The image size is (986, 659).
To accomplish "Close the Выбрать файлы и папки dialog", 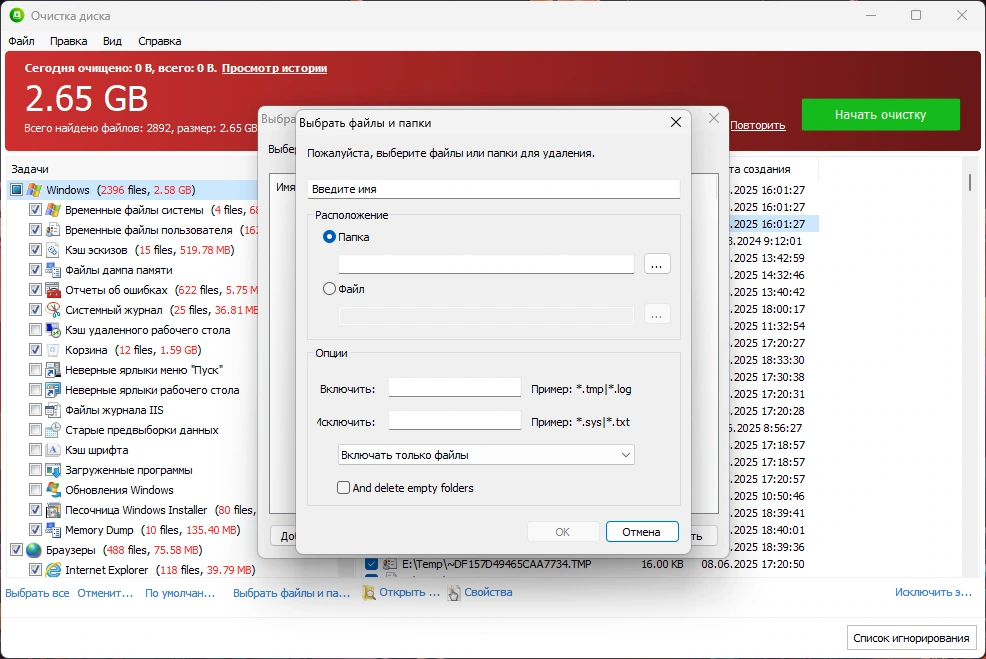I will pos(676,122).
